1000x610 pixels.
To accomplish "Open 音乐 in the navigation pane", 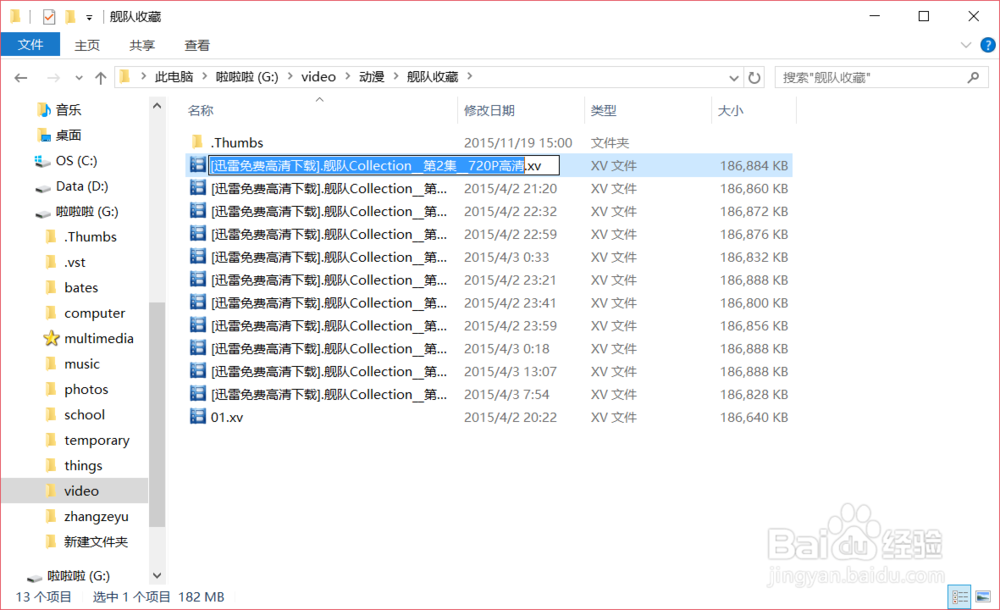I will tap(68, 110).
